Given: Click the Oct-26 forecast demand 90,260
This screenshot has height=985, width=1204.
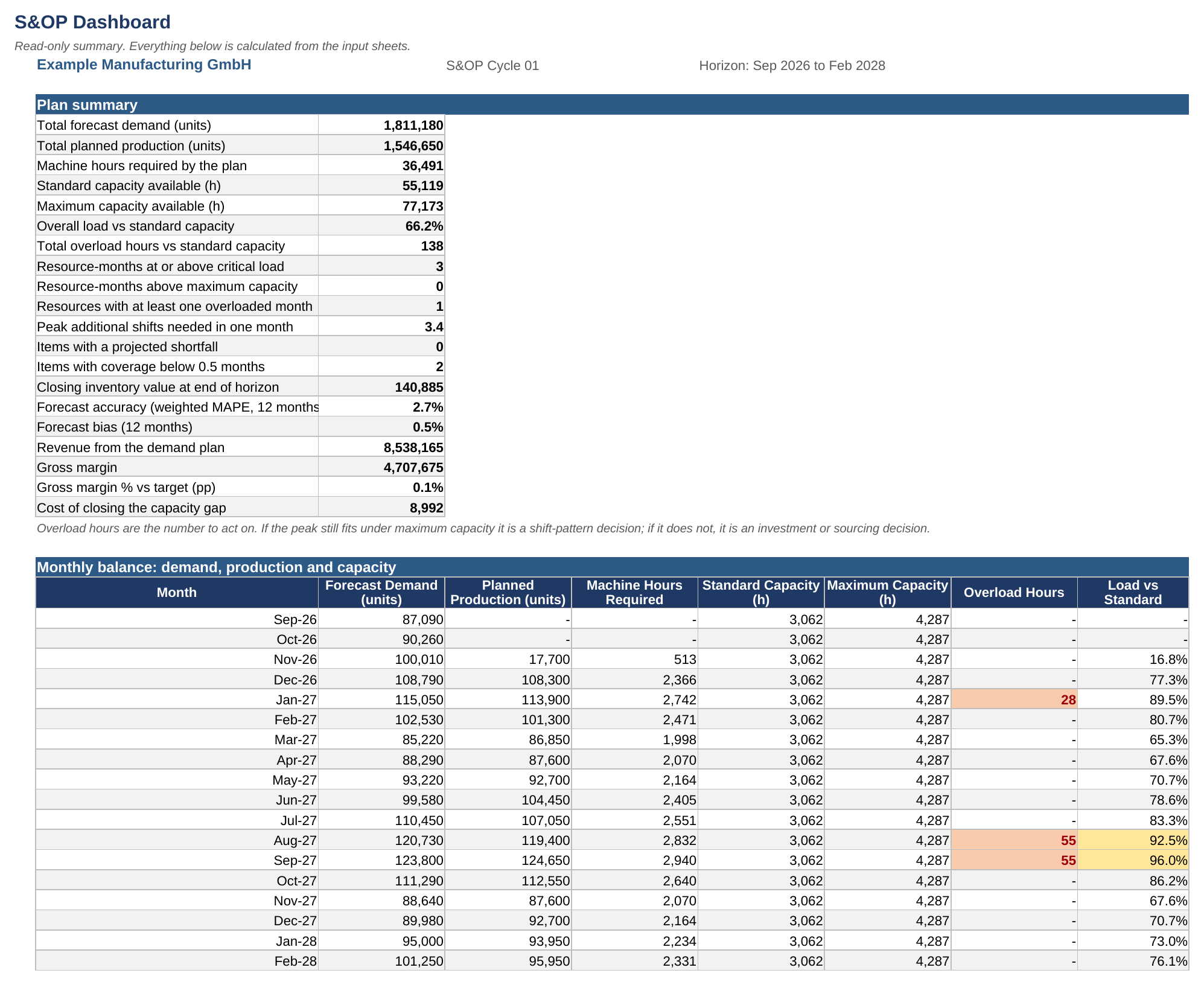Looking at the screenshot, I should [x=381, y=639].
